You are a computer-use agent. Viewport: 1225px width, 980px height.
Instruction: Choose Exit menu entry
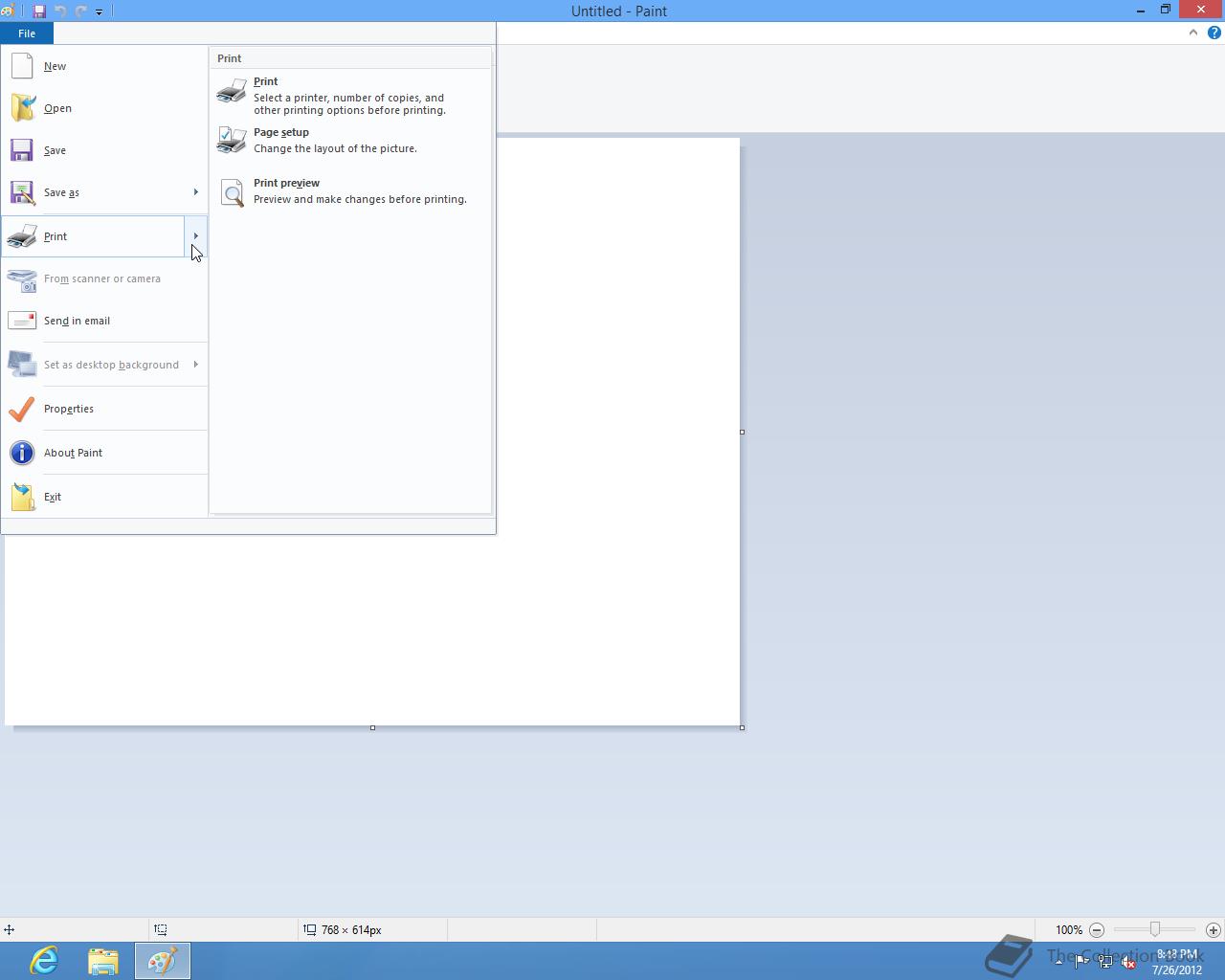pyautogui.click(x=104, y=497)
